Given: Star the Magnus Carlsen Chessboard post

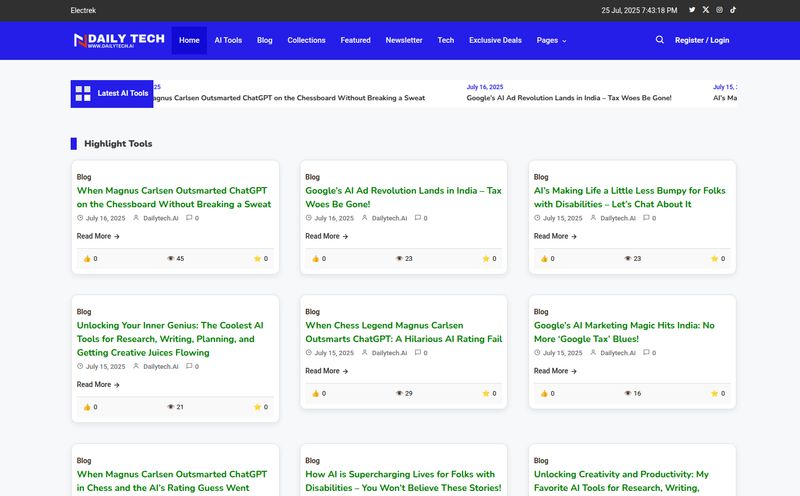Looking at the screenshot, I should 257,259.
